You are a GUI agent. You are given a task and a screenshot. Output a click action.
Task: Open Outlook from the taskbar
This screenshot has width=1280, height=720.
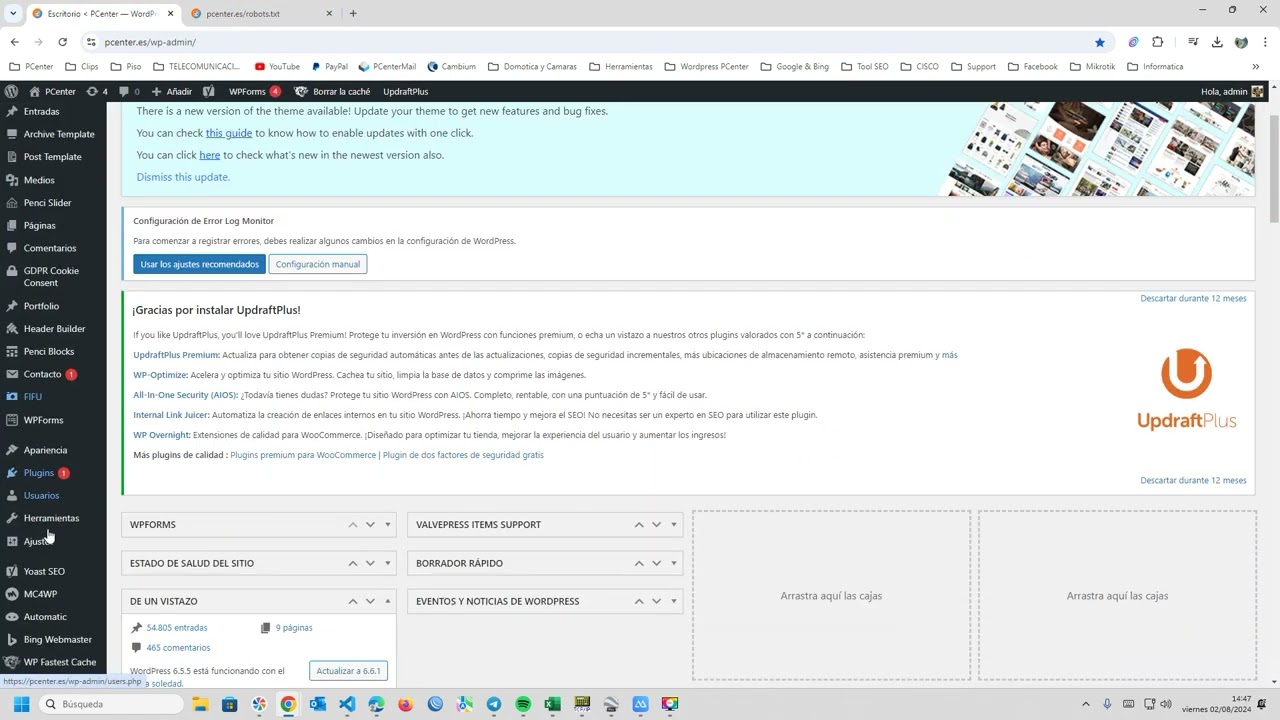pos(318,704)
